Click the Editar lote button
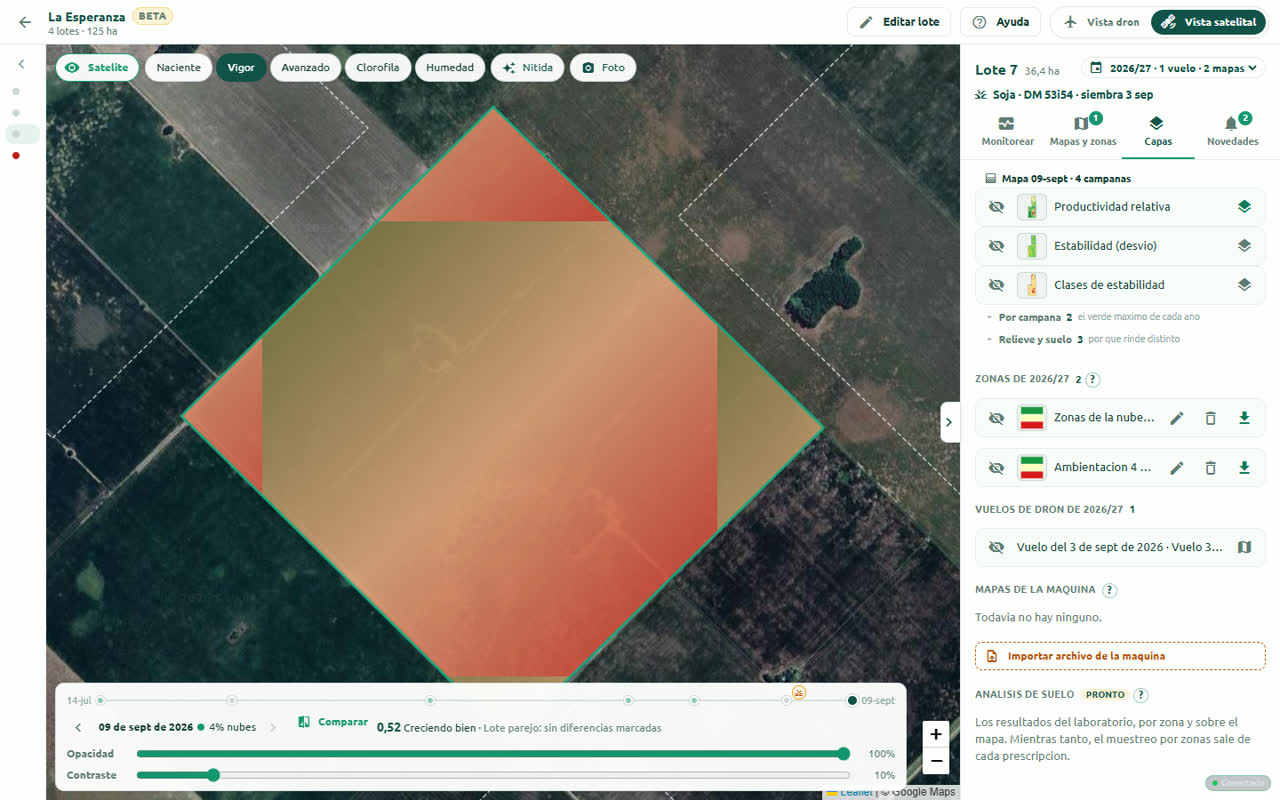The image size is (1280, 800). click(899, 22)
